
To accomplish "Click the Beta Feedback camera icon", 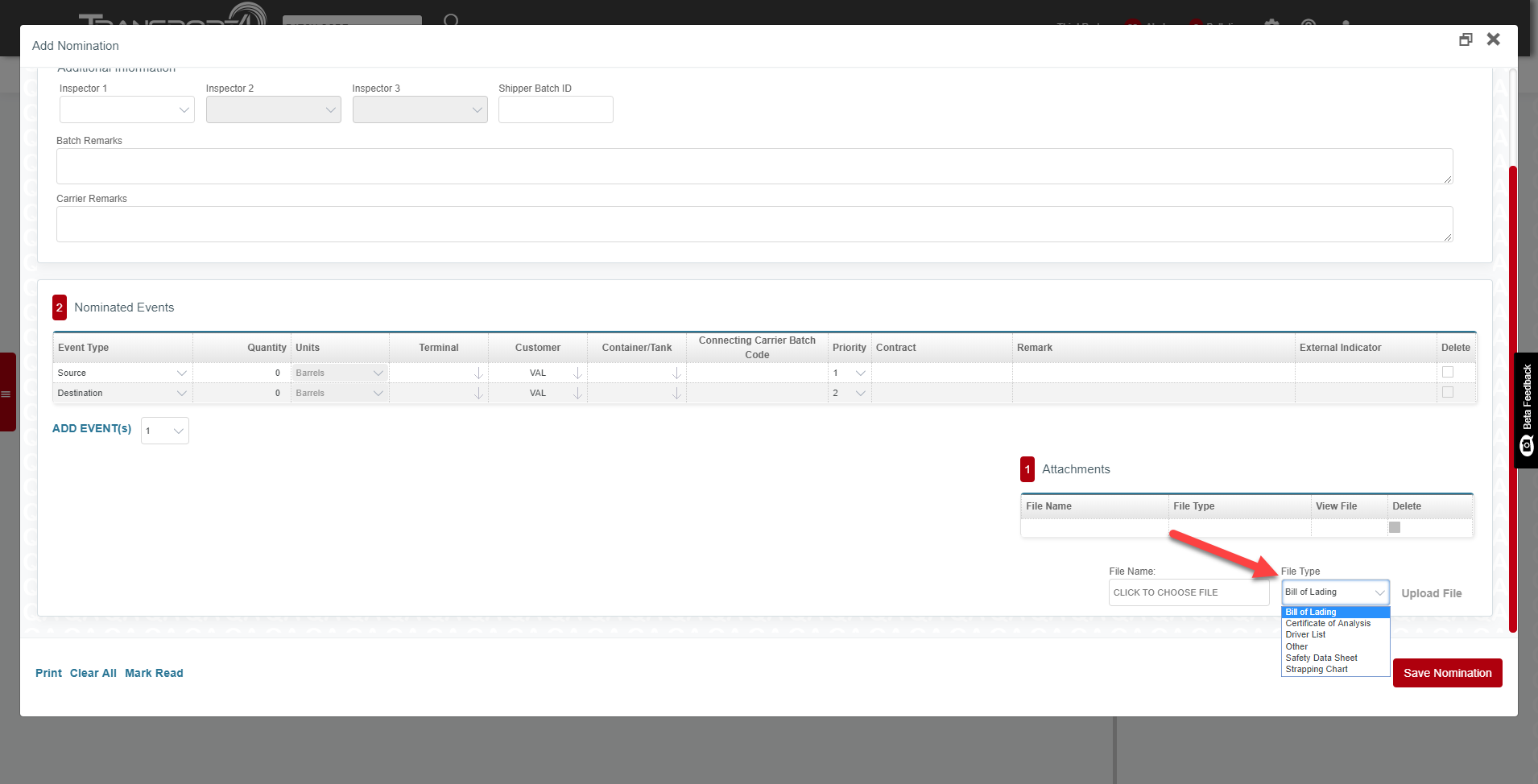I will (x=1527, y=445).
